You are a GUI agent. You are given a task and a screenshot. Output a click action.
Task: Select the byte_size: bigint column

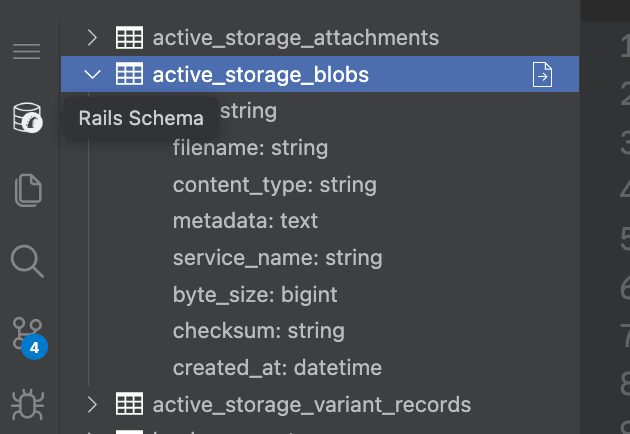[255, 295]
